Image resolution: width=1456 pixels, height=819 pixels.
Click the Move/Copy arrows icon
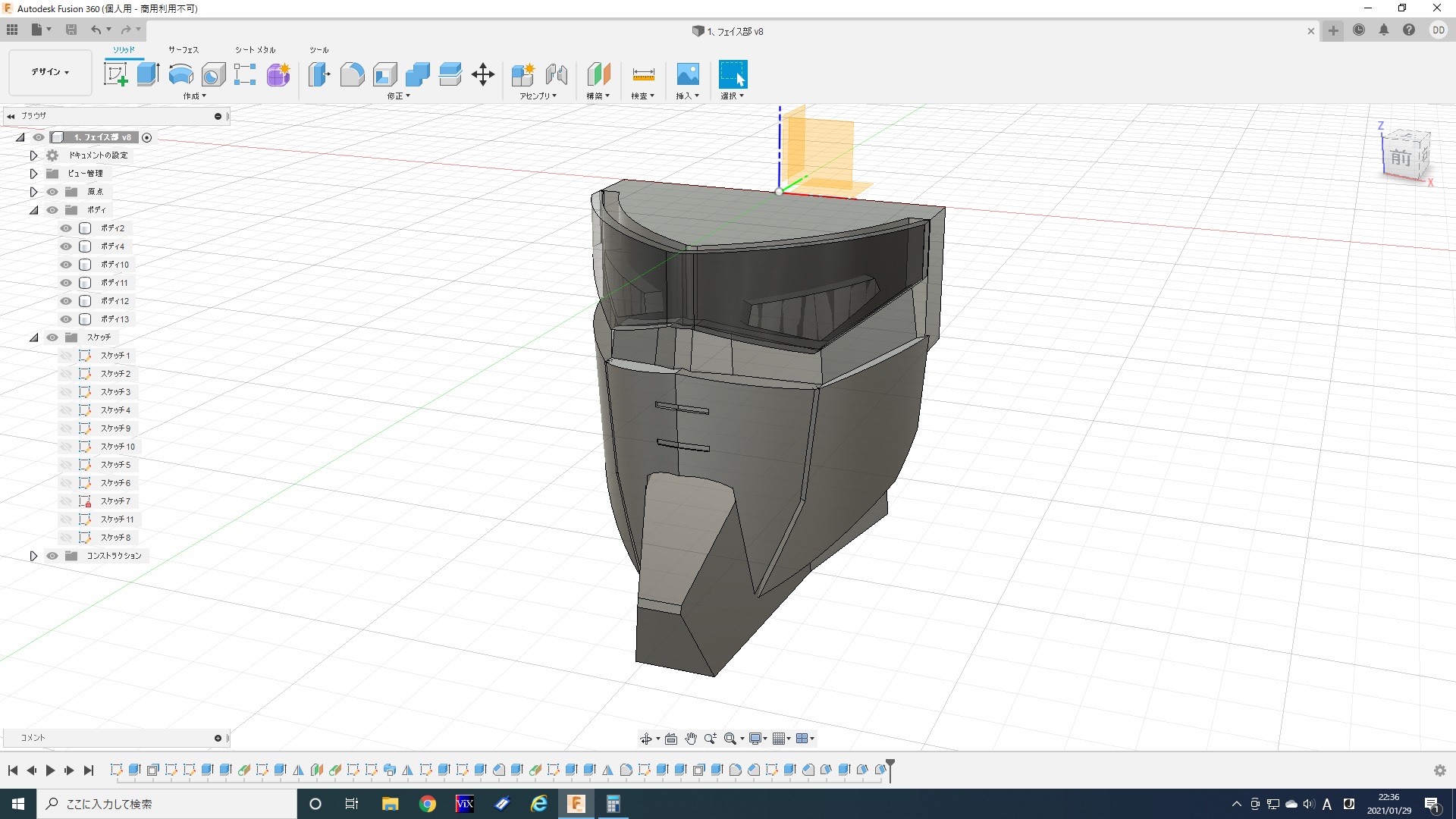482,74
